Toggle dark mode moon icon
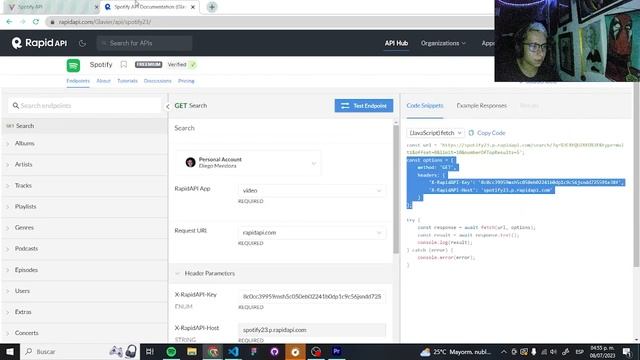 pos(82,43)
